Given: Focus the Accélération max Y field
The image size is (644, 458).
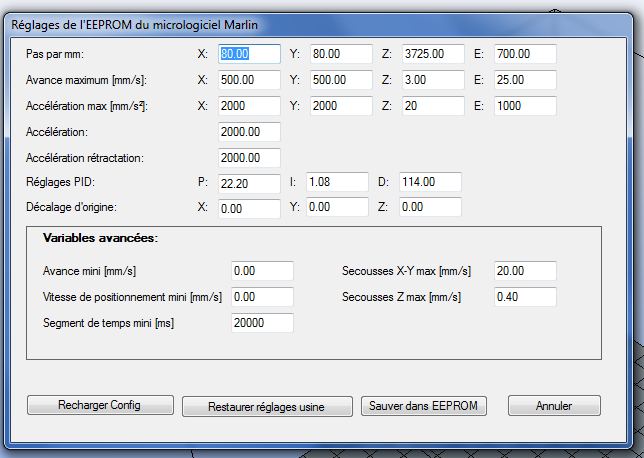Looking at the screenshot, I should (341, 106).
